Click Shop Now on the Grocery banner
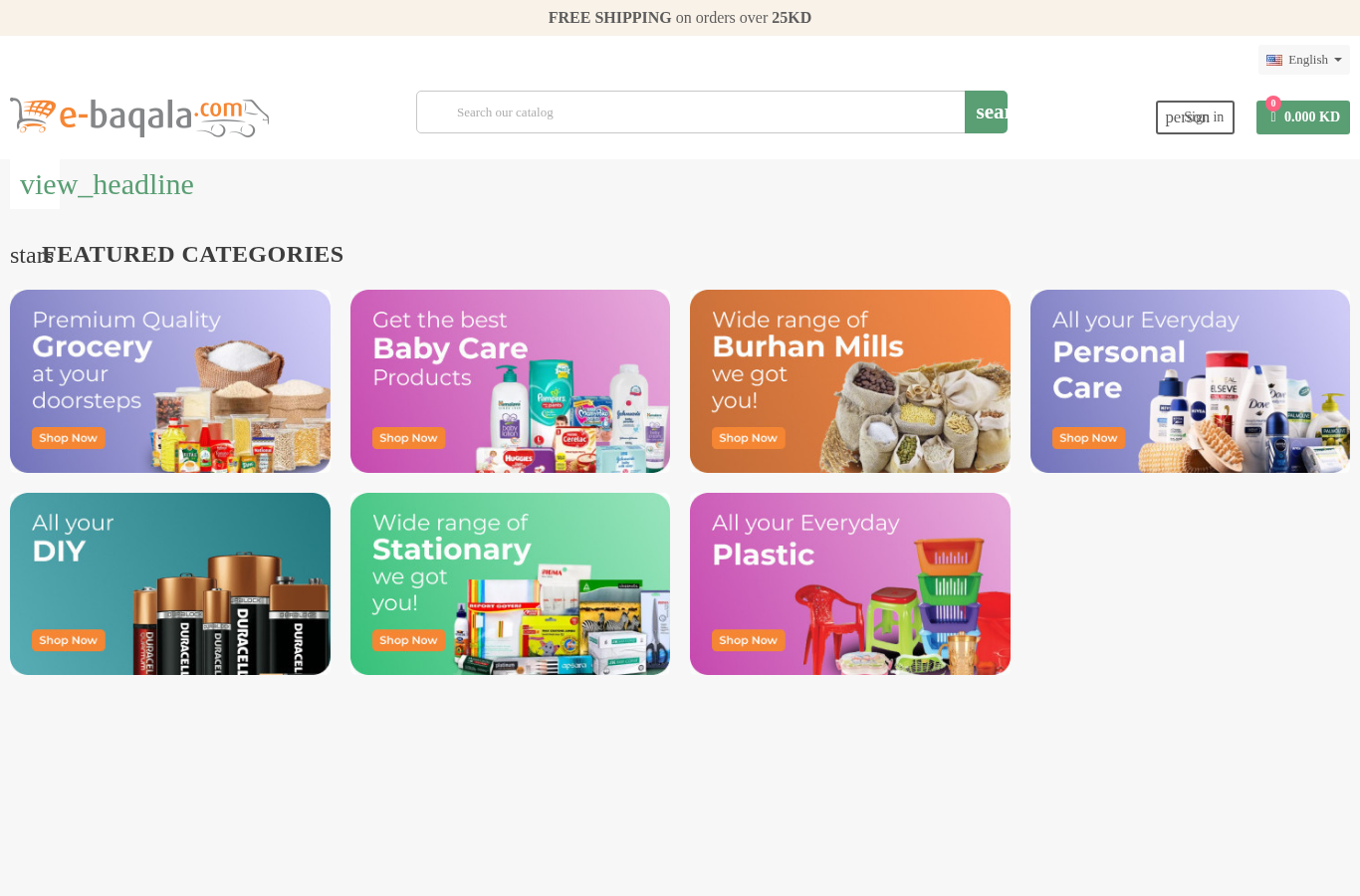The width and height of the screenshot is (1360, 896). coord(69,438)
